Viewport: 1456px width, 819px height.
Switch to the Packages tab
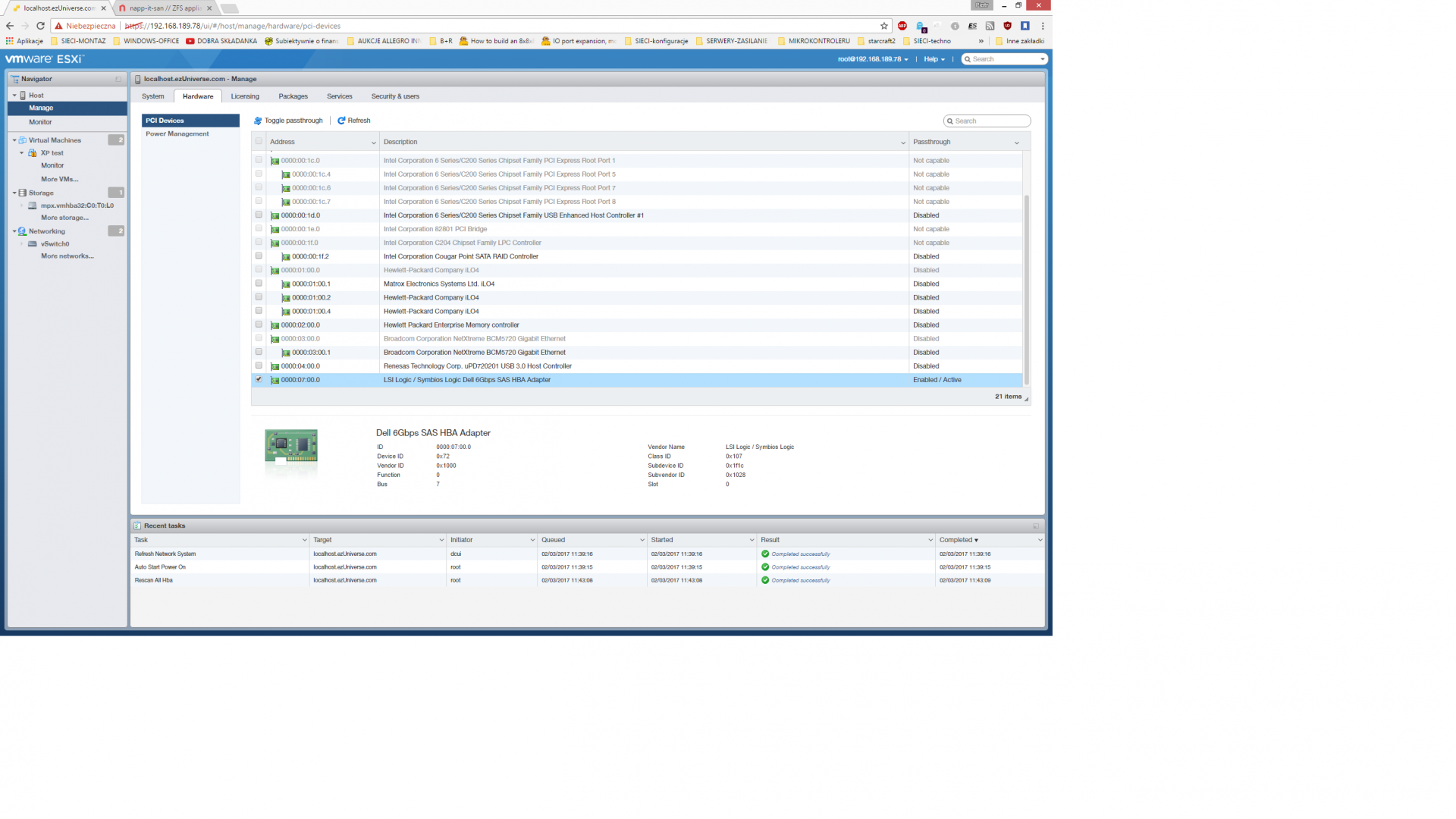[x=293, y=96]
